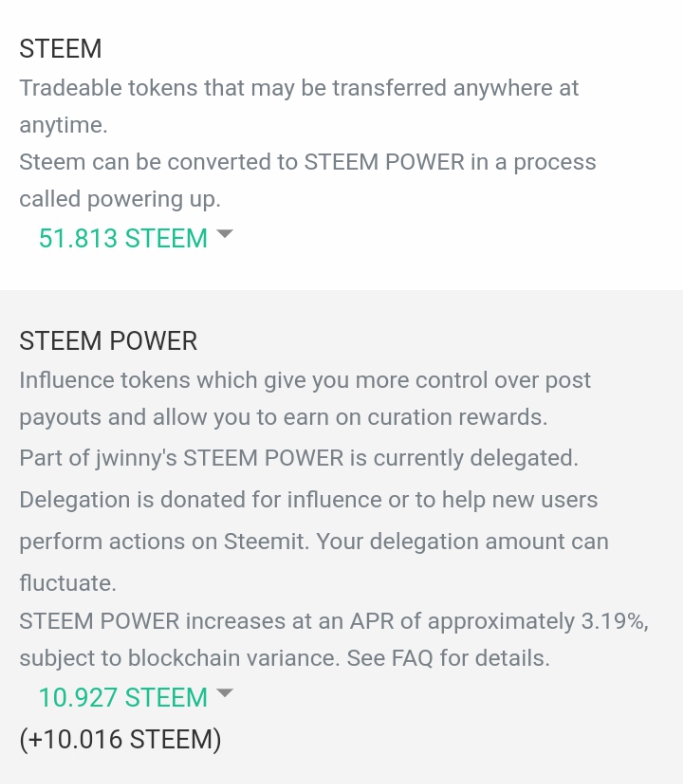The height and width of the screenshot is (784, 683).
Task: Click the word 'anytime.' in the STEEM description
Action: tap(64, 125)
